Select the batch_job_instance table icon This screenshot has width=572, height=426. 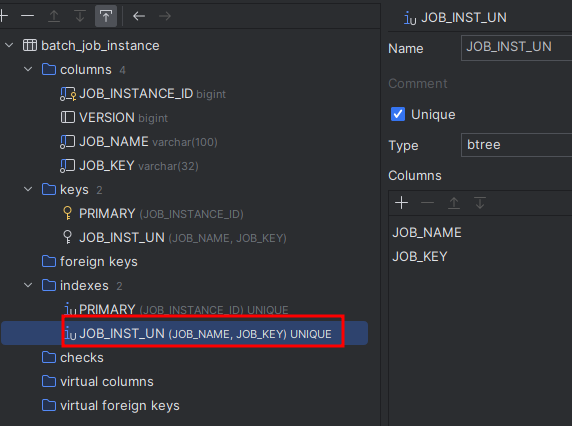30,46
